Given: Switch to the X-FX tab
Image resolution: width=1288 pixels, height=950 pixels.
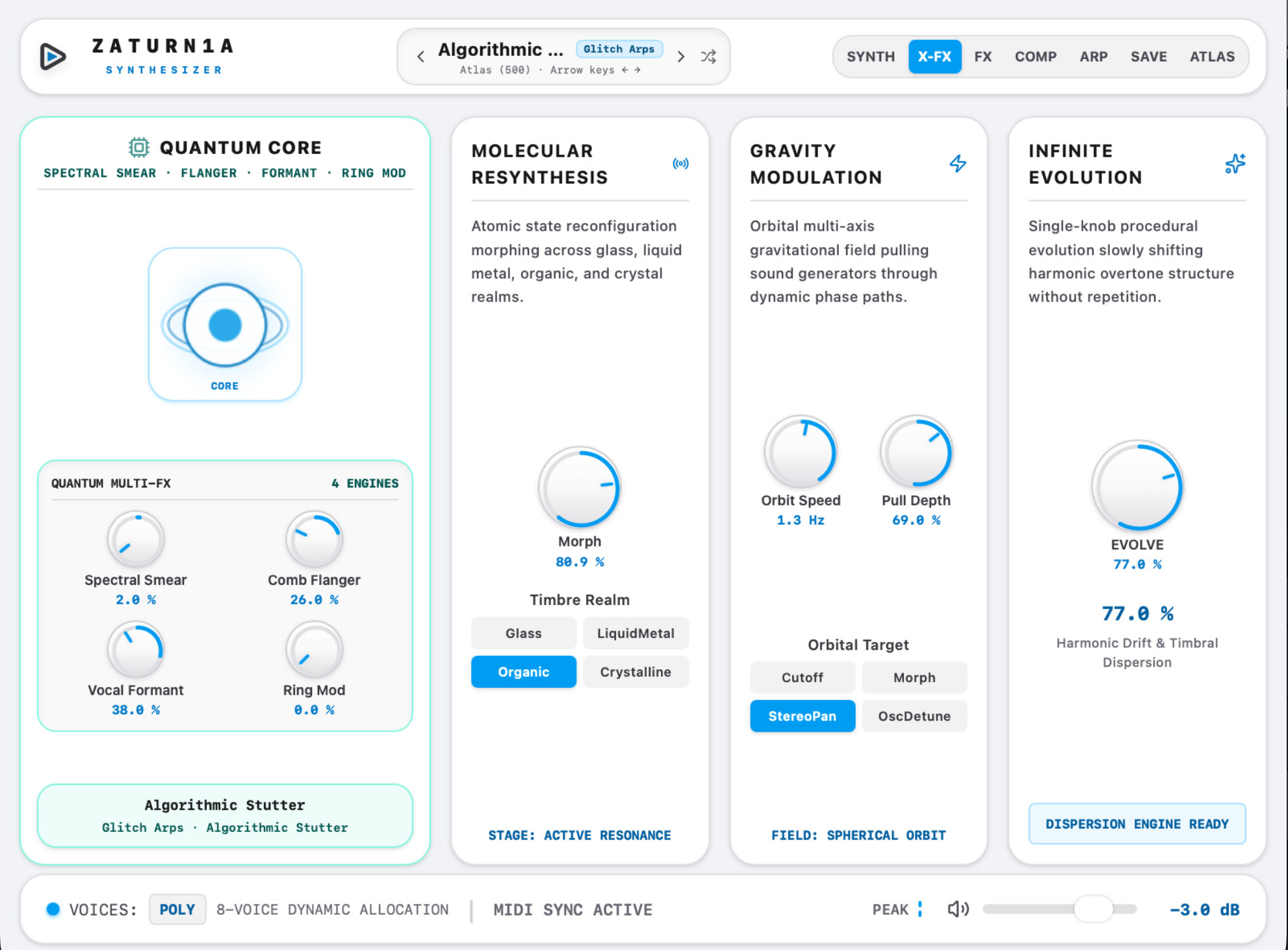Looking at the screenshot, I should pyautogui.click(x=934, y=57).
